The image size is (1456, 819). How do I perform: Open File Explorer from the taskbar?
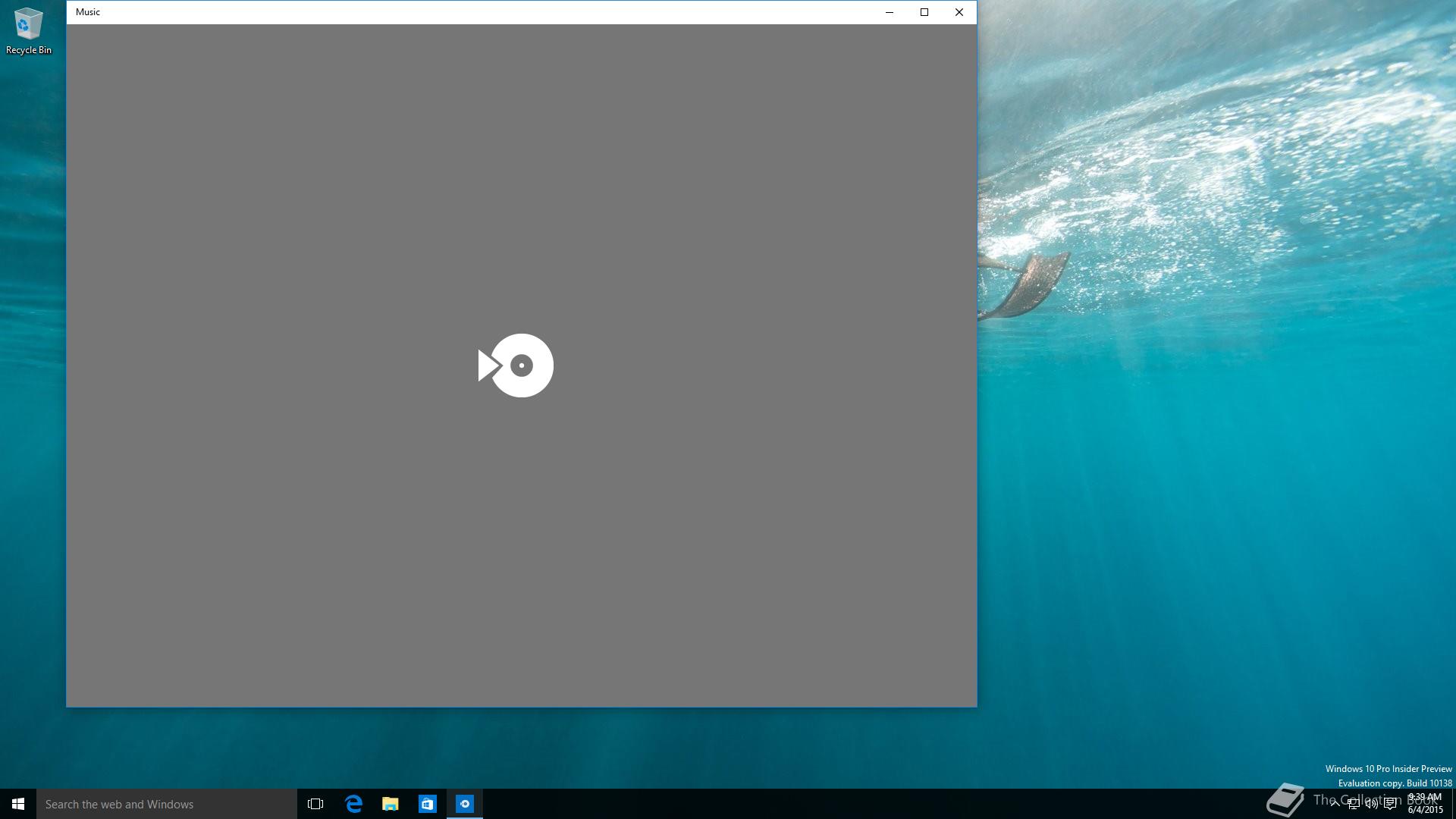click(x=391, y=804)
